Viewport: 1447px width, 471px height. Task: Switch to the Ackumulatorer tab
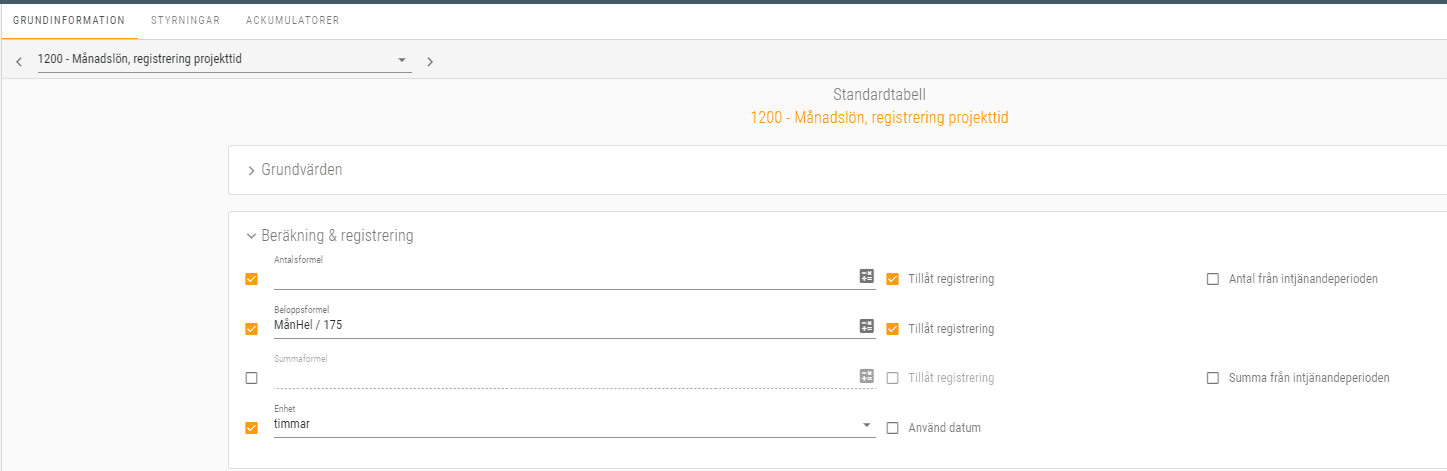[x=292, y=20]
